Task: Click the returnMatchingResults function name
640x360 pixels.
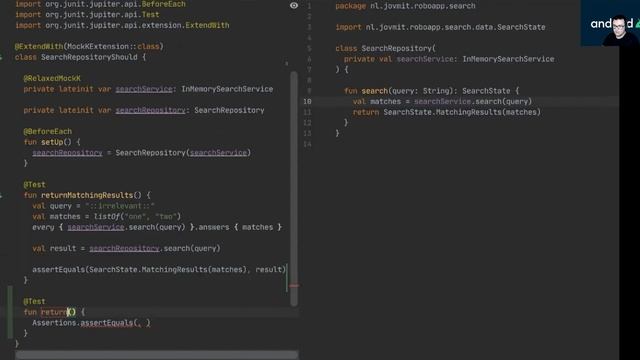Action: point(87,195)
